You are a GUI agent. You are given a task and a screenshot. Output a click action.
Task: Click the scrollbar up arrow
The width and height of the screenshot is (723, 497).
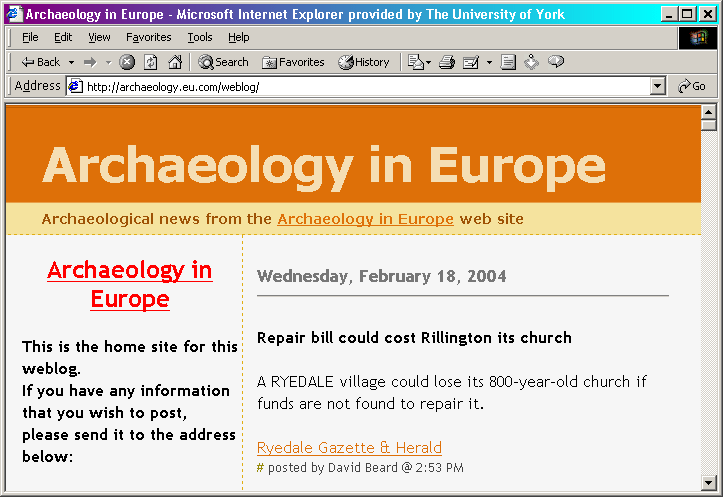pos(708,112)
